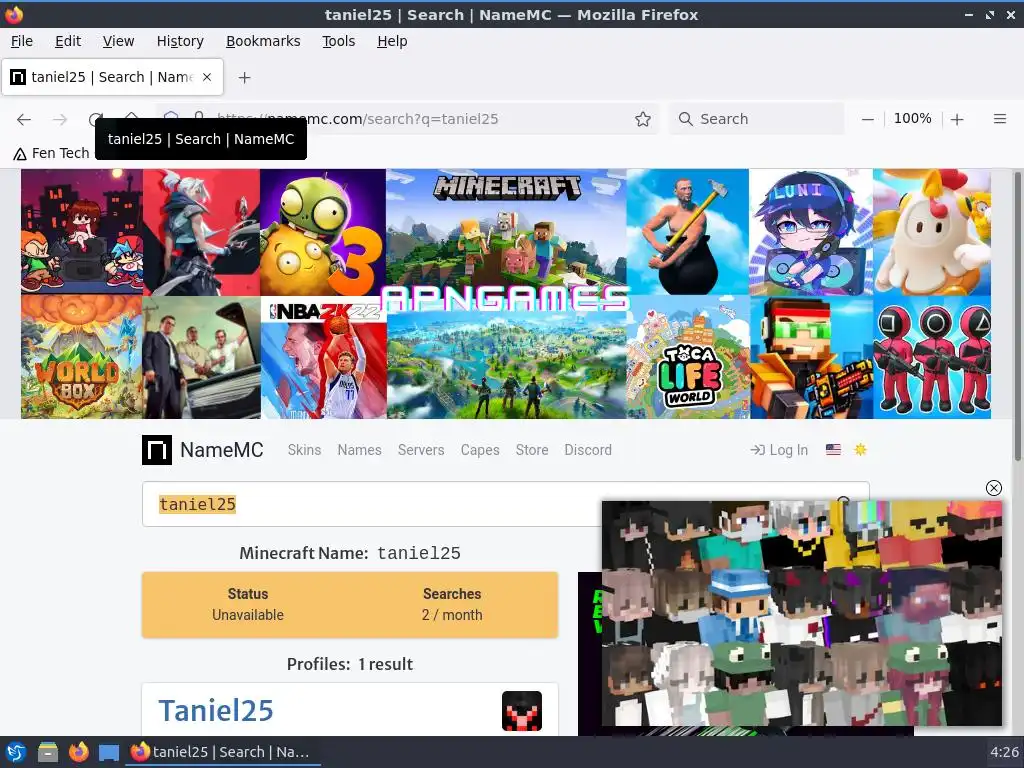Open the Servers page link
The image size is (1024, 768).
click(x=421, y=450)
